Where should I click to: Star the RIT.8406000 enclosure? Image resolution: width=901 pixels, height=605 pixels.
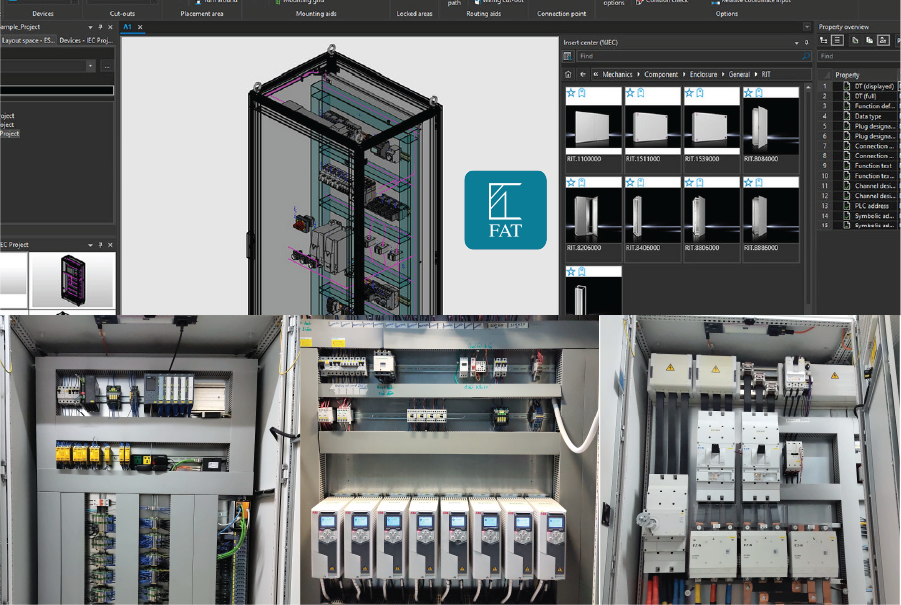point(630,182)
